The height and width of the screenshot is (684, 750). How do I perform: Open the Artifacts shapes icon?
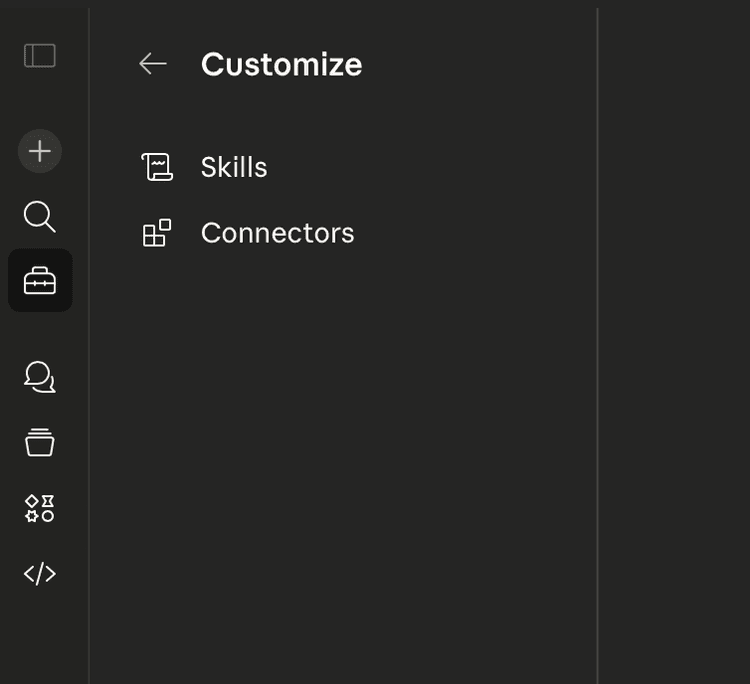tap(40, 508)
